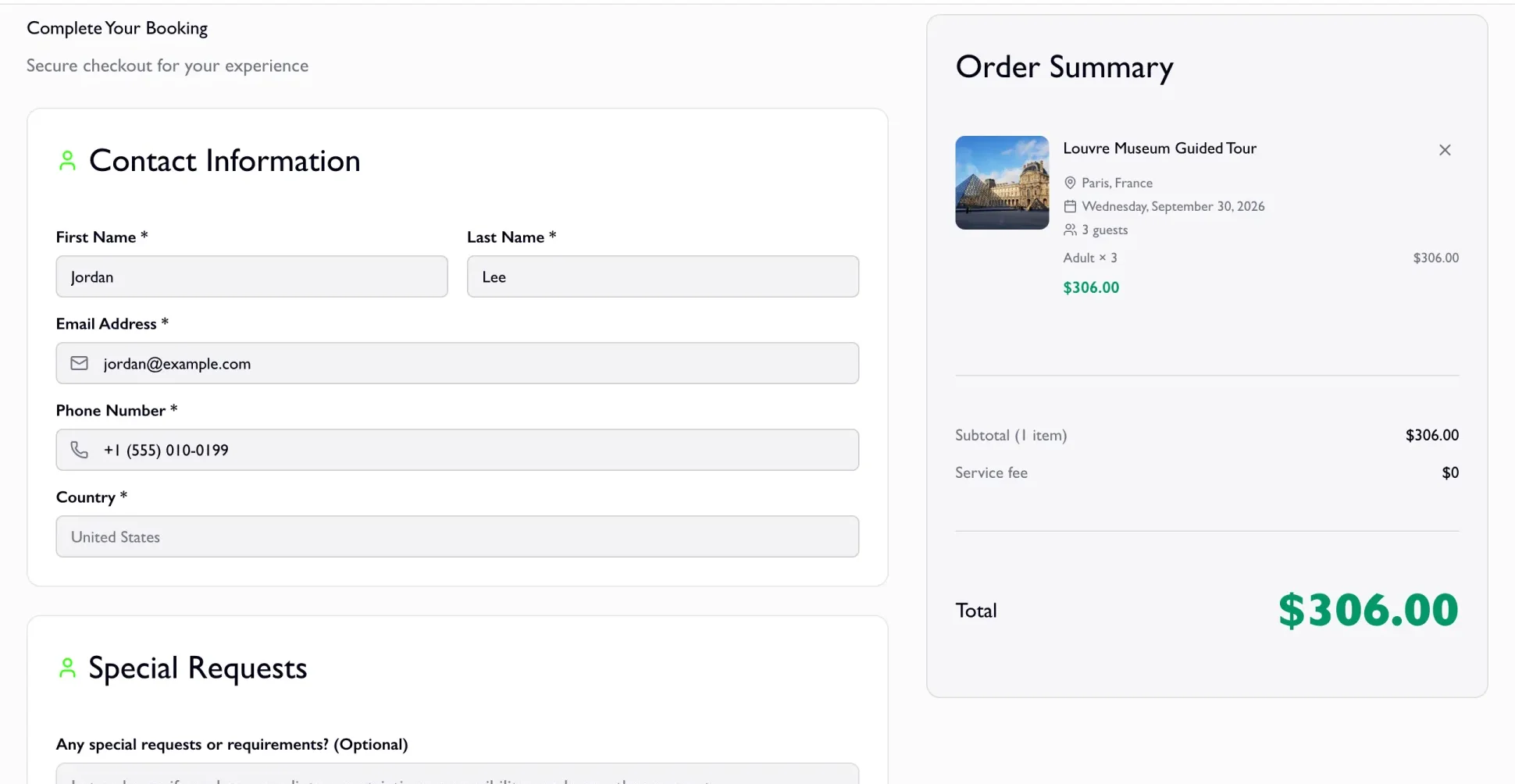This screenshot has height=784, width=1515.
Task: Click the special requests text area
Action: tap(458, 774)
